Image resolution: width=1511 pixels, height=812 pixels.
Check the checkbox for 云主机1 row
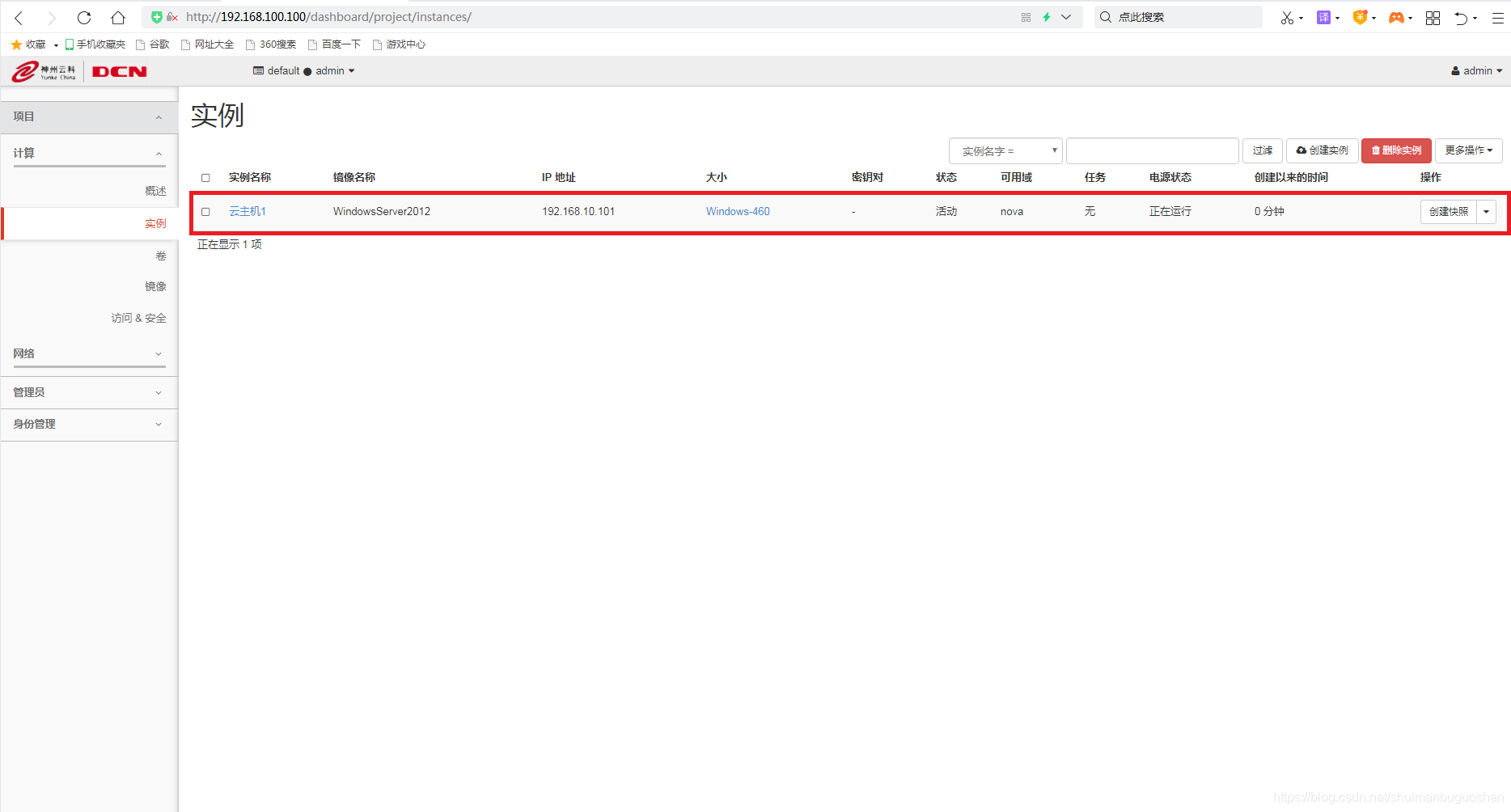click(x=205, y=212)
